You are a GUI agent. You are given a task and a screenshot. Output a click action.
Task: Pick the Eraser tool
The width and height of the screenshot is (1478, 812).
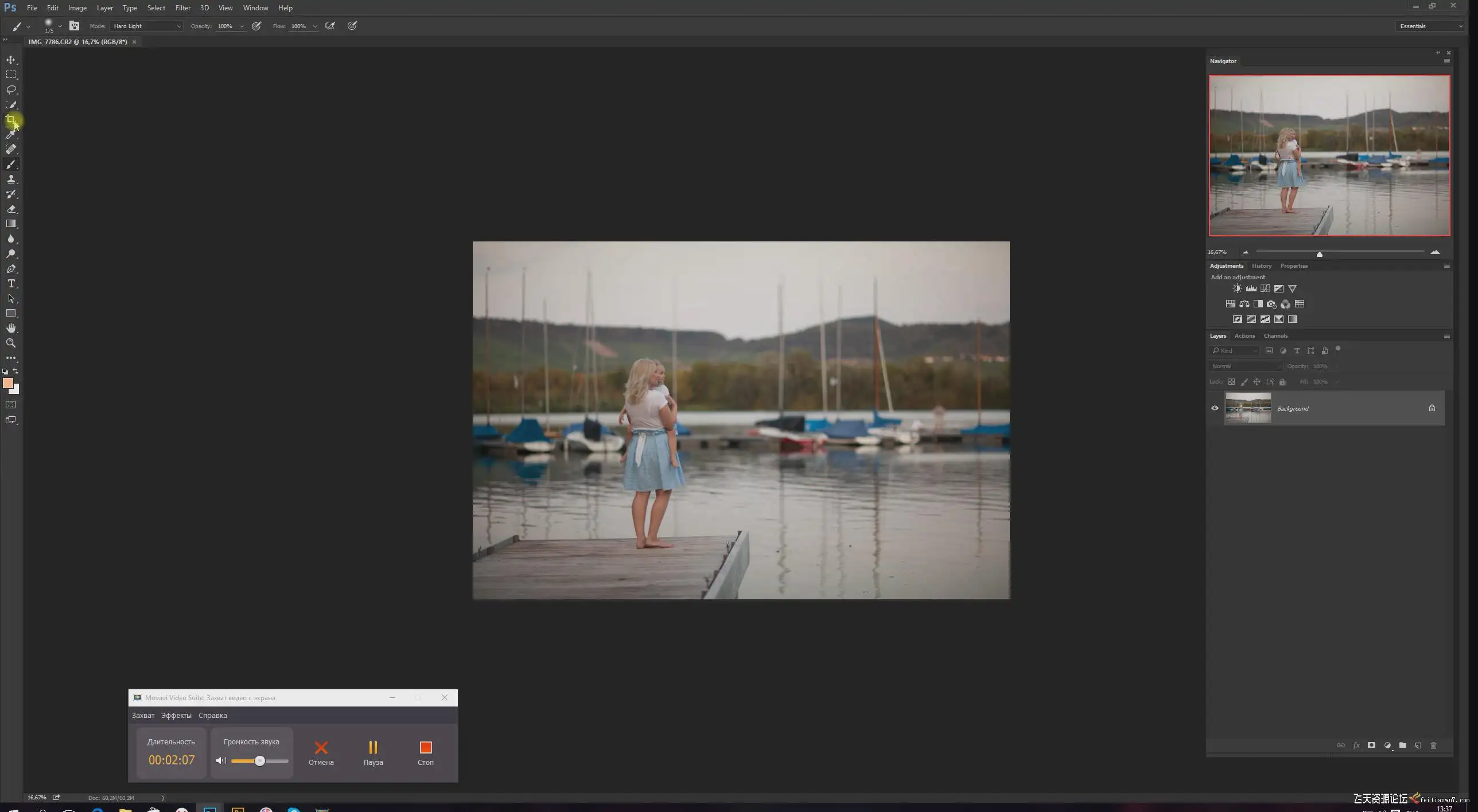(x=11, y=209)
